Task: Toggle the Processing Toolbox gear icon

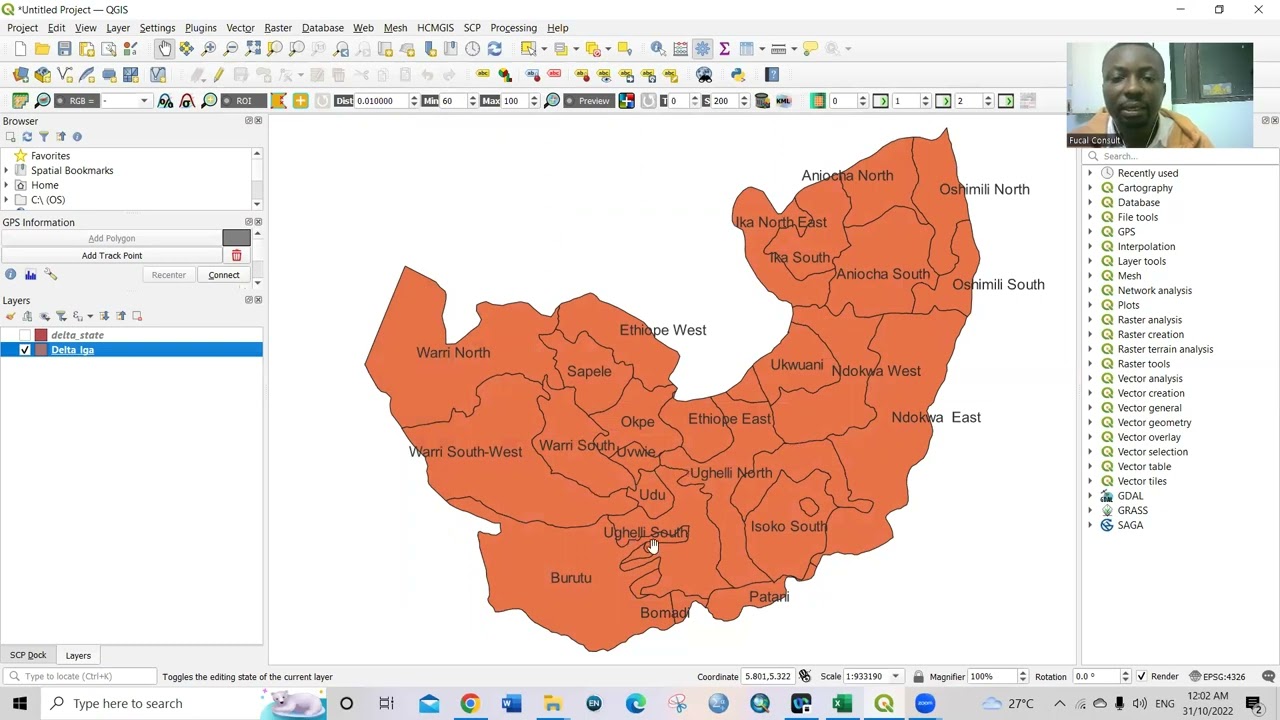Action: (702, 48)
